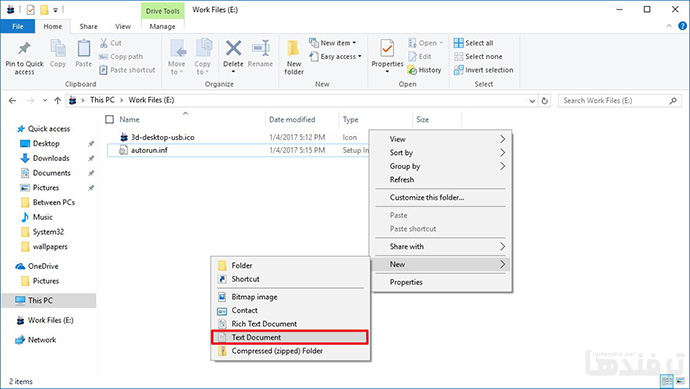Screen dimensions: 690x389
Task: Click Edit in the Open group
Action: (x=420, y=56)
